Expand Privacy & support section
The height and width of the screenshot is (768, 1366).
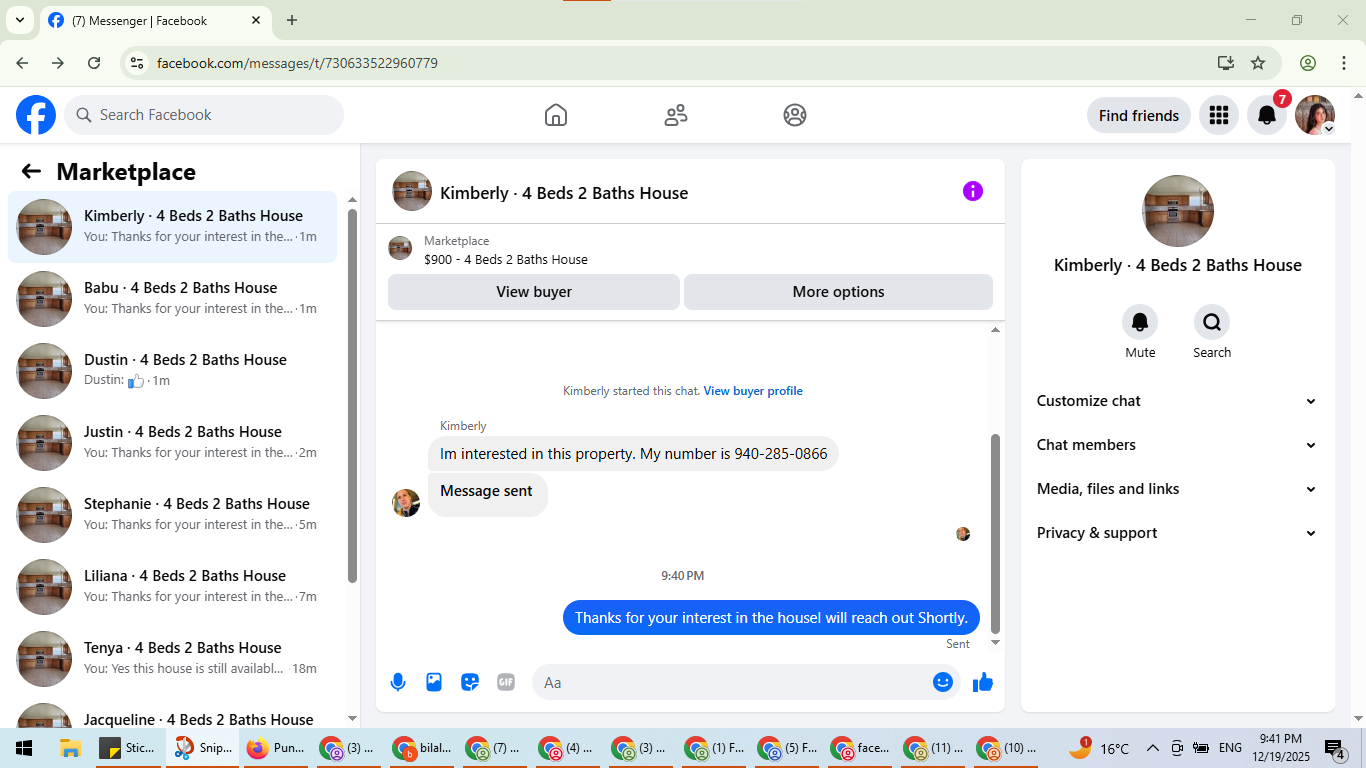[1177, 533]
